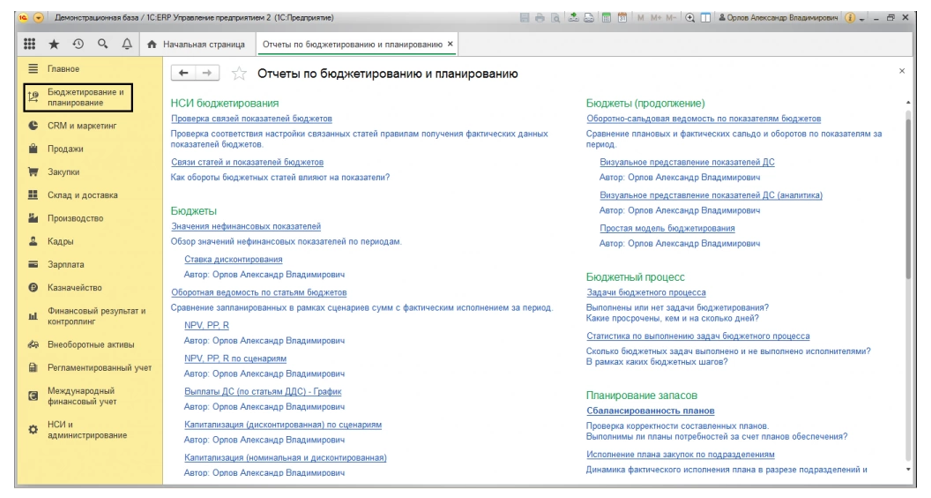
Task: Open the Казначейство section
Action: [75, 287]
